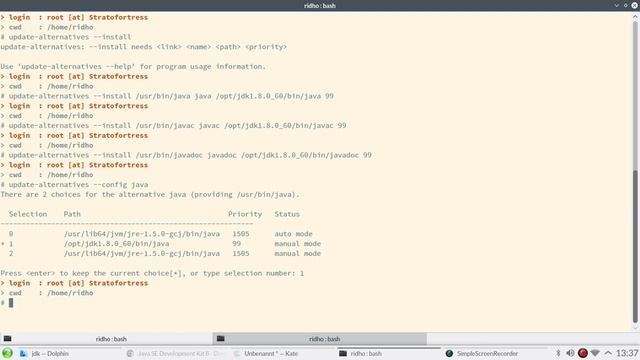Switch to the first ridho : bash tab

[106, 339]
